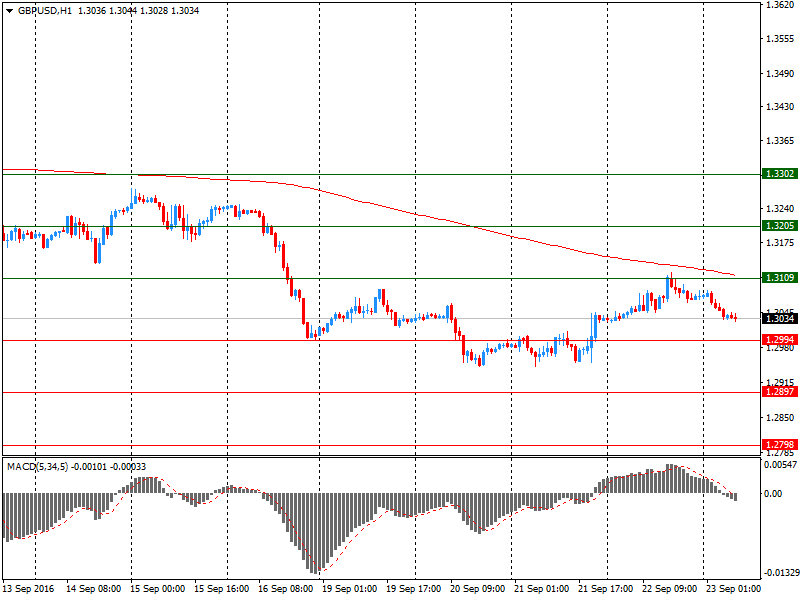Click the GBPUSD,H1 symbol title

45,11
